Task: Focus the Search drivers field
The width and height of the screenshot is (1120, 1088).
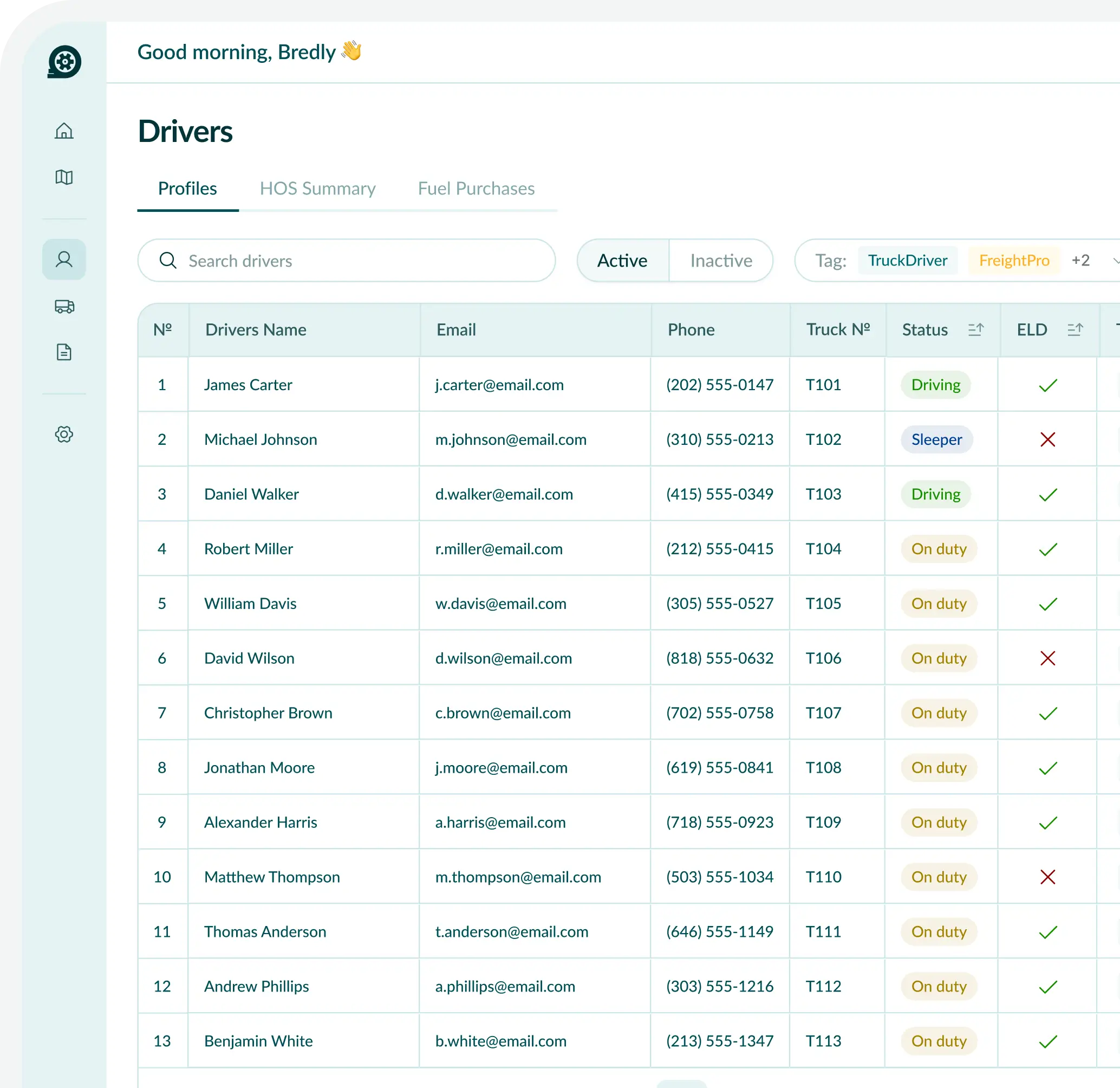Action: pyautogui.click(x=347, y=261)
